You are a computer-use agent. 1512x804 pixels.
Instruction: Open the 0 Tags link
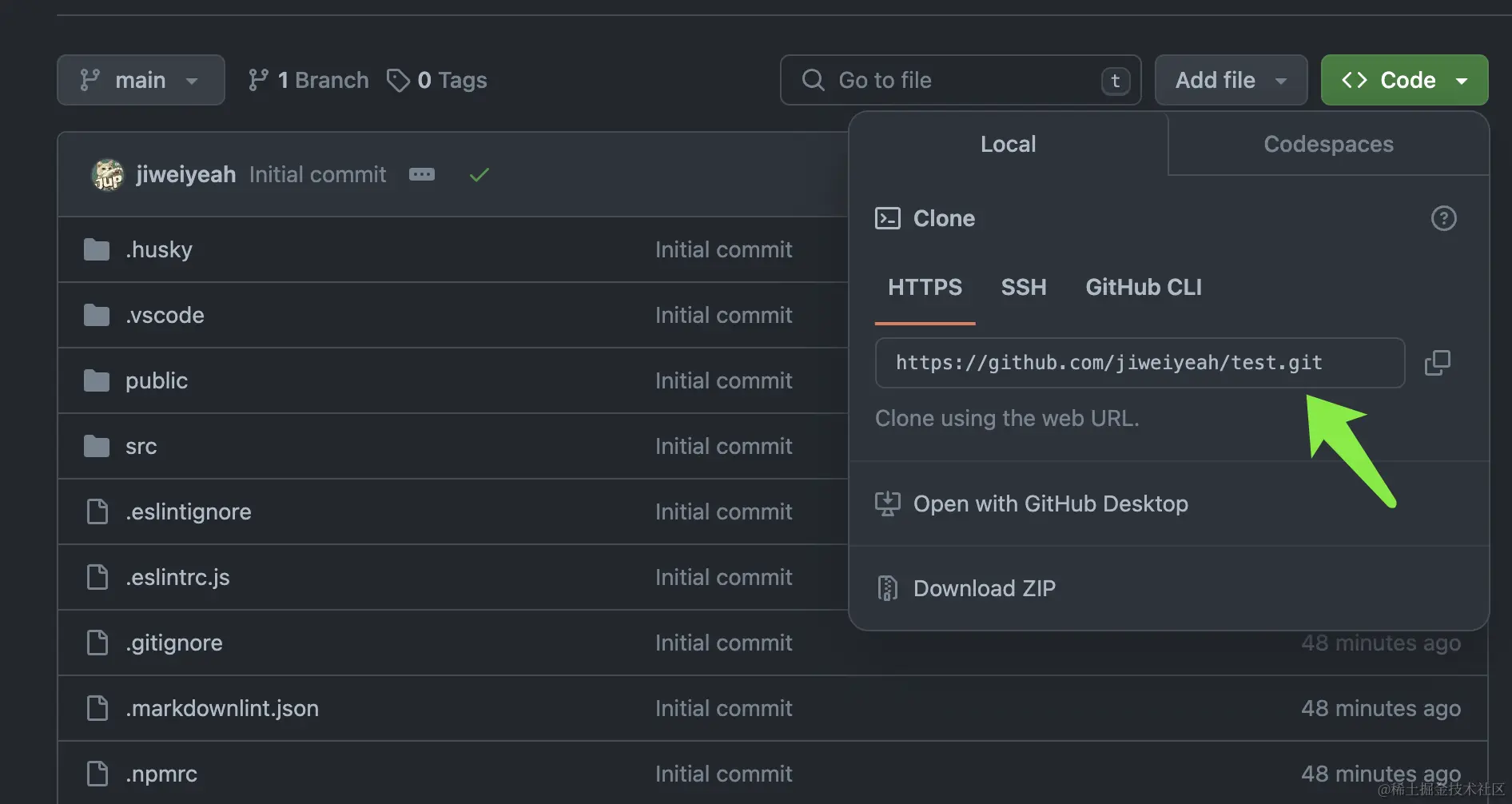436,80
